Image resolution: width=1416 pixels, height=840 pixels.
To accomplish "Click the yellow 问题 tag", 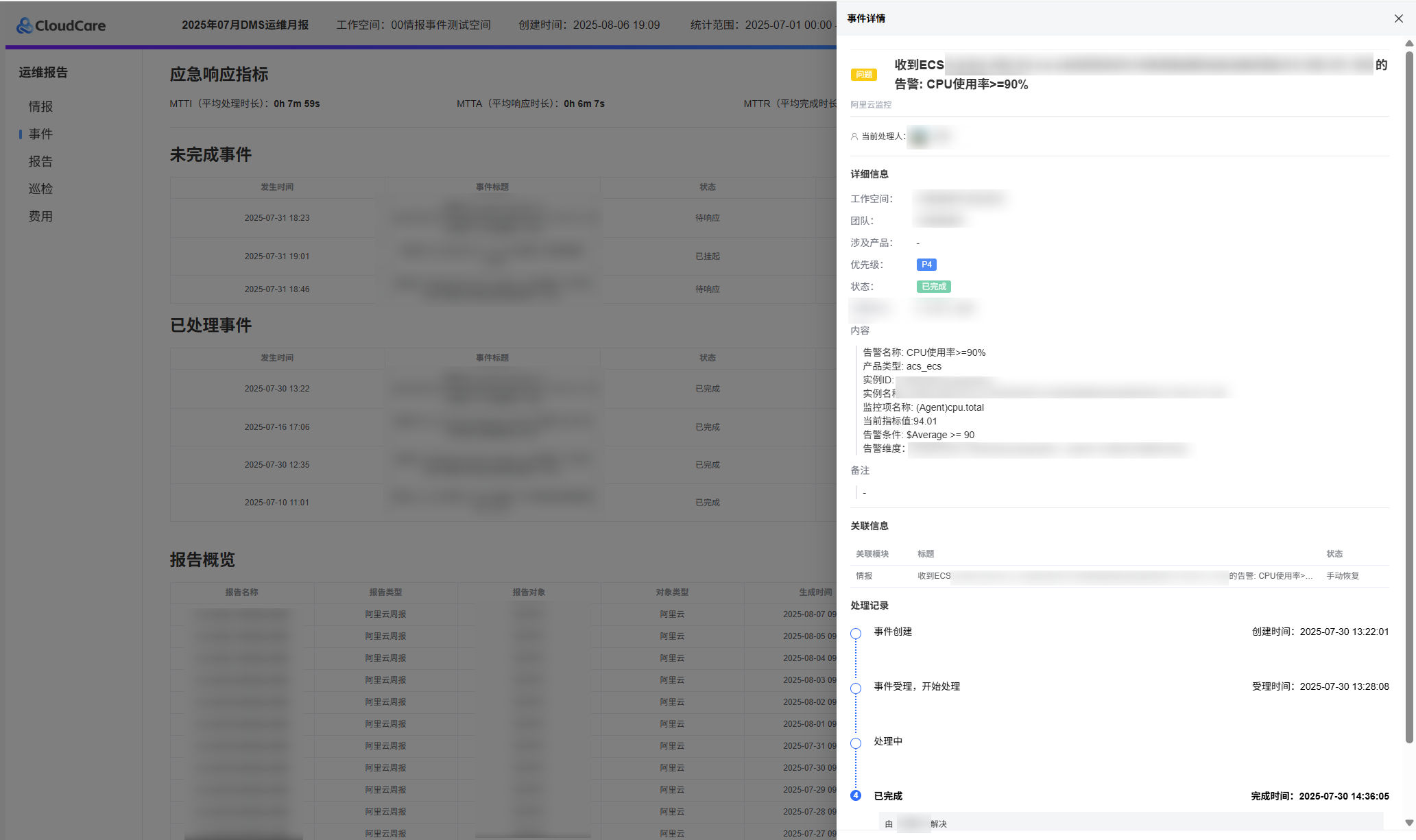I will click(x=864, y=75).
